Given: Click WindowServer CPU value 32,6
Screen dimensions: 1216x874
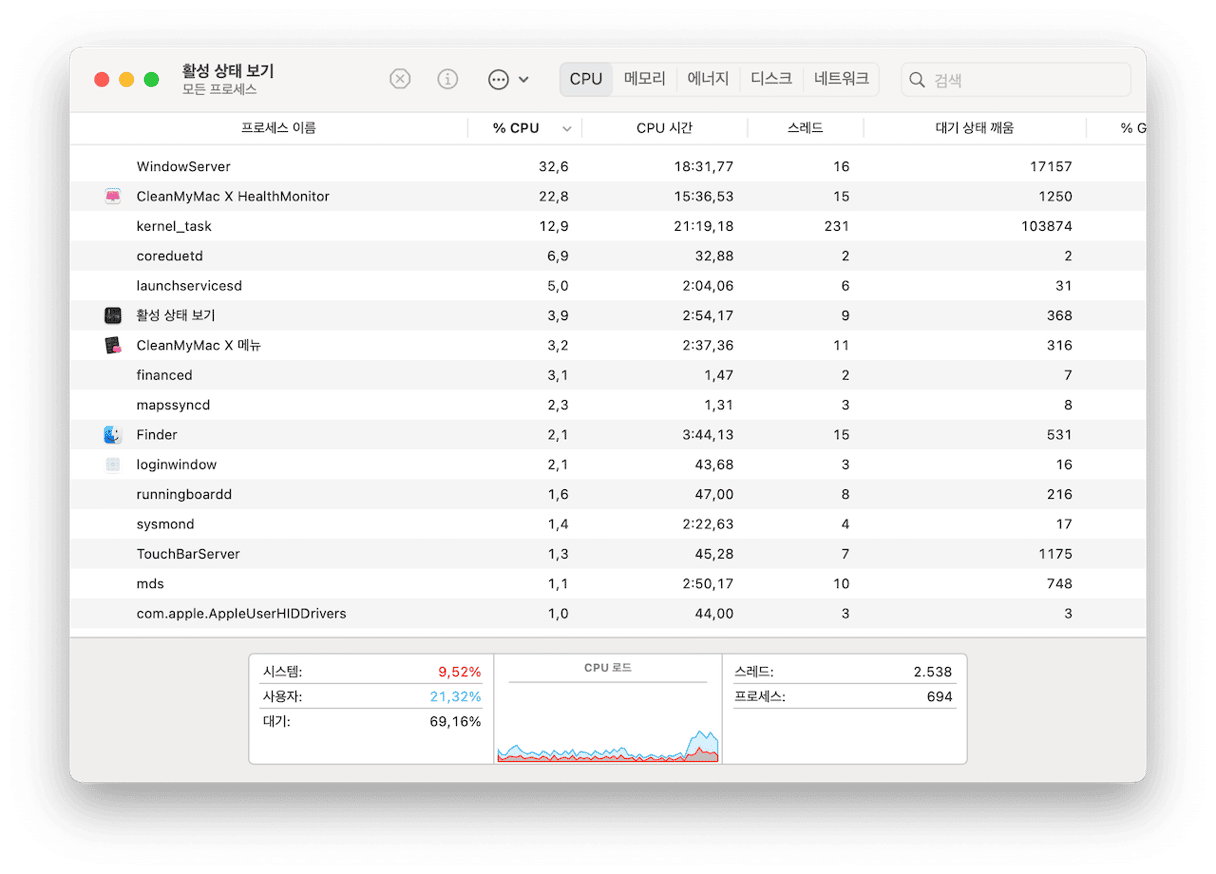Looking at the screenshot, I should click(x=553, y=167).
